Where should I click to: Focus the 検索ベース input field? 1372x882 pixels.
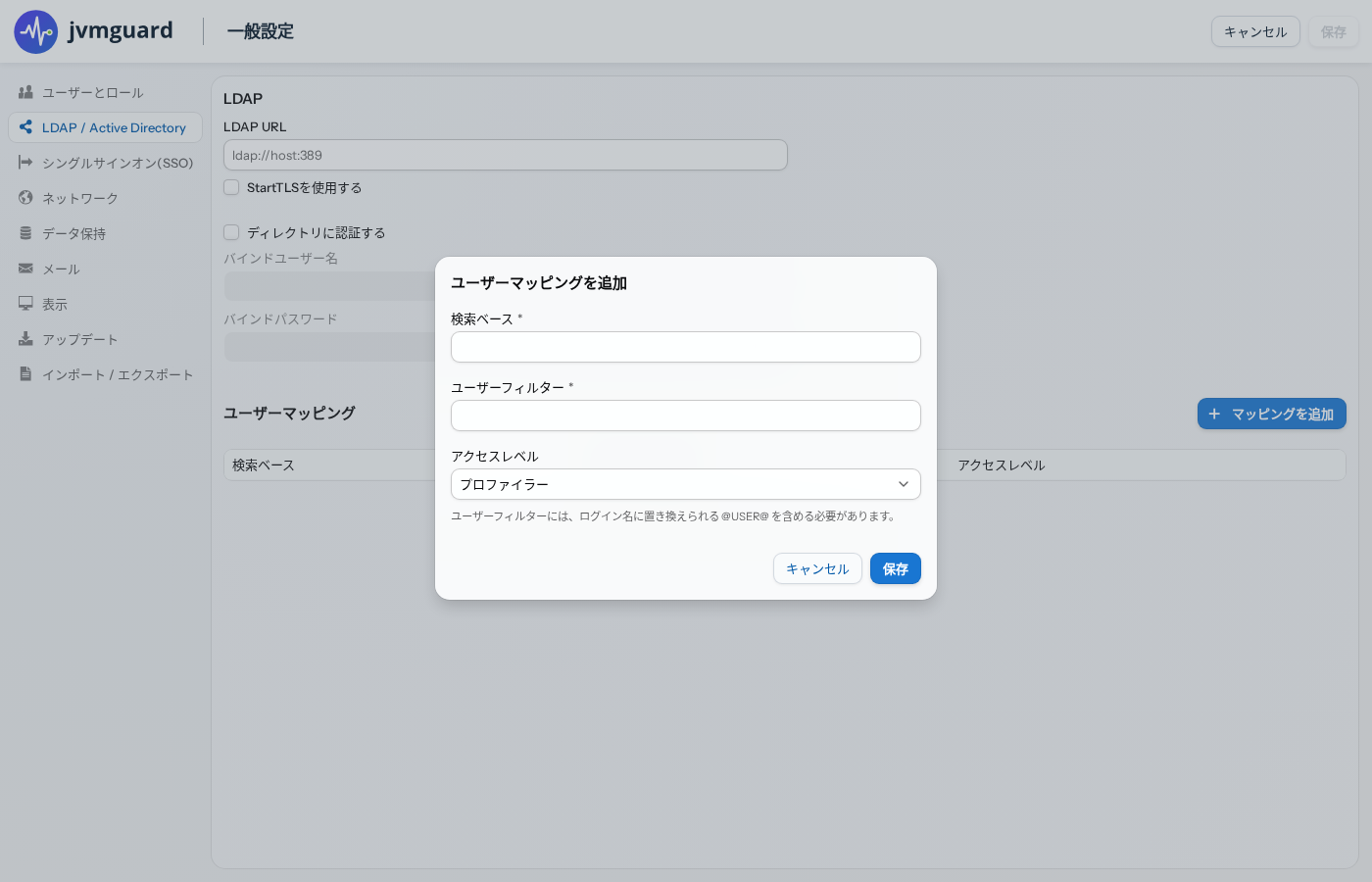tap(686, 347)
